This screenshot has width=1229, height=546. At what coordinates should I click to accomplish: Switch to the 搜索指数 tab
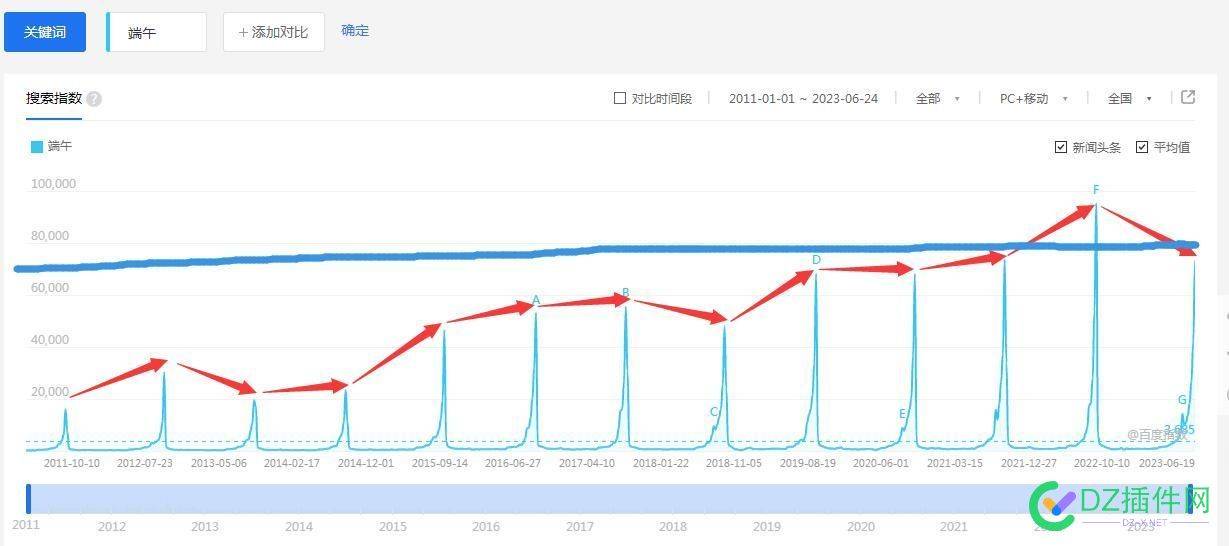coord(54,98)
